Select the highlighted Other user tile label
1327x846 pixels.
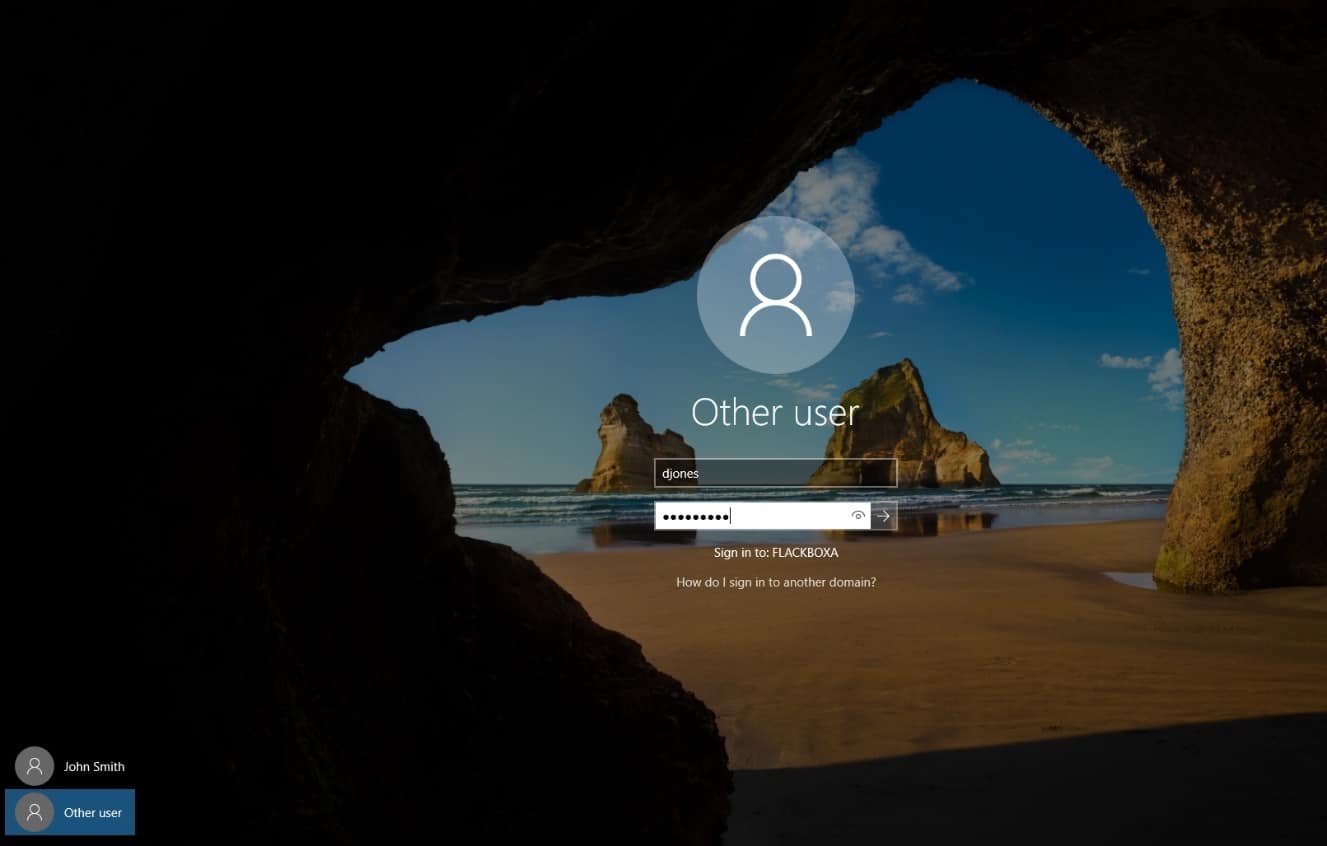click(x=93, y=813)
